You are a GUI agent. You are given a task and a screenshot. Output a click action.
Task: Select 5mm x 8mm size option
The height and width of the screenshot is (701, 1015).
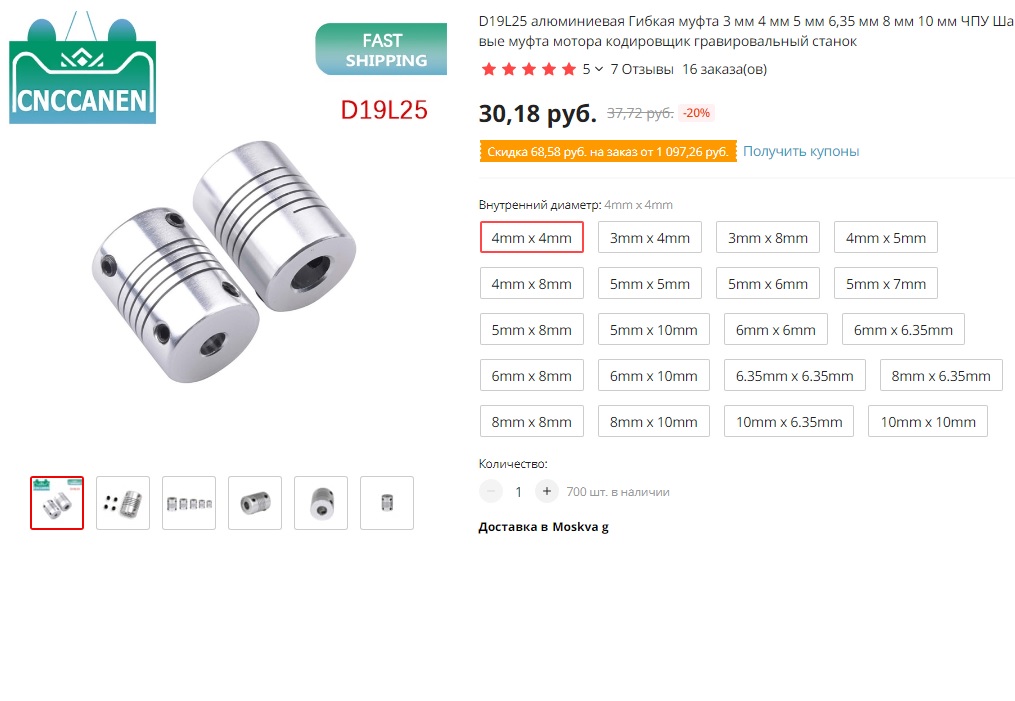pyautogui.click(x=531, y=329)
